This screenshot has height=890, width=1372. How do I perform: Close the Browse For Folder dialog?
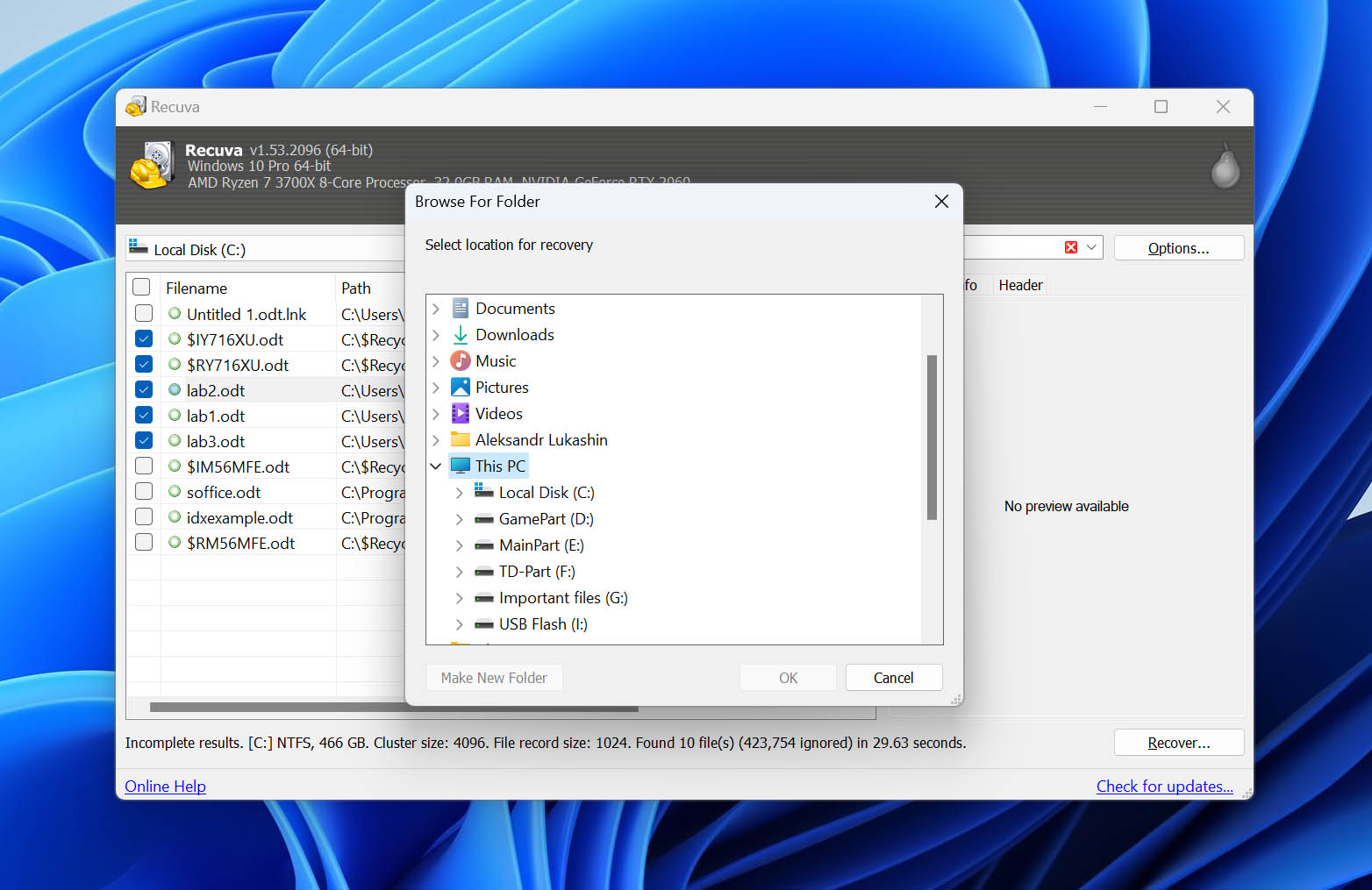pyautogui.click(x=942, y=202)
